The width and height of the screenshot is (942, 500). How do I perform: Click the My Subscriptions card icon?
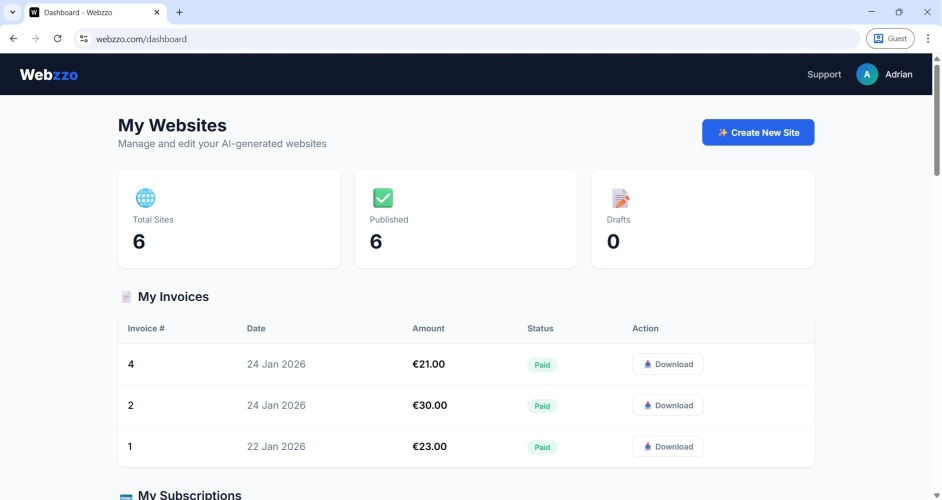tap(126, 496)
